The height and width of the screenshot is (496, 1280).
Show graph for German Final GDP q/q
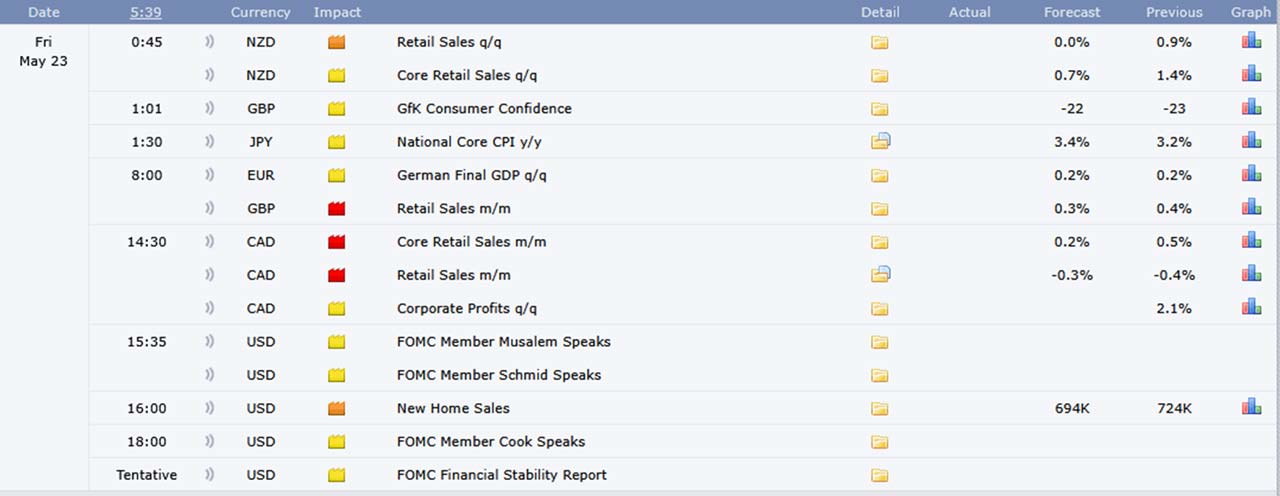click(x=1251, y=174)
